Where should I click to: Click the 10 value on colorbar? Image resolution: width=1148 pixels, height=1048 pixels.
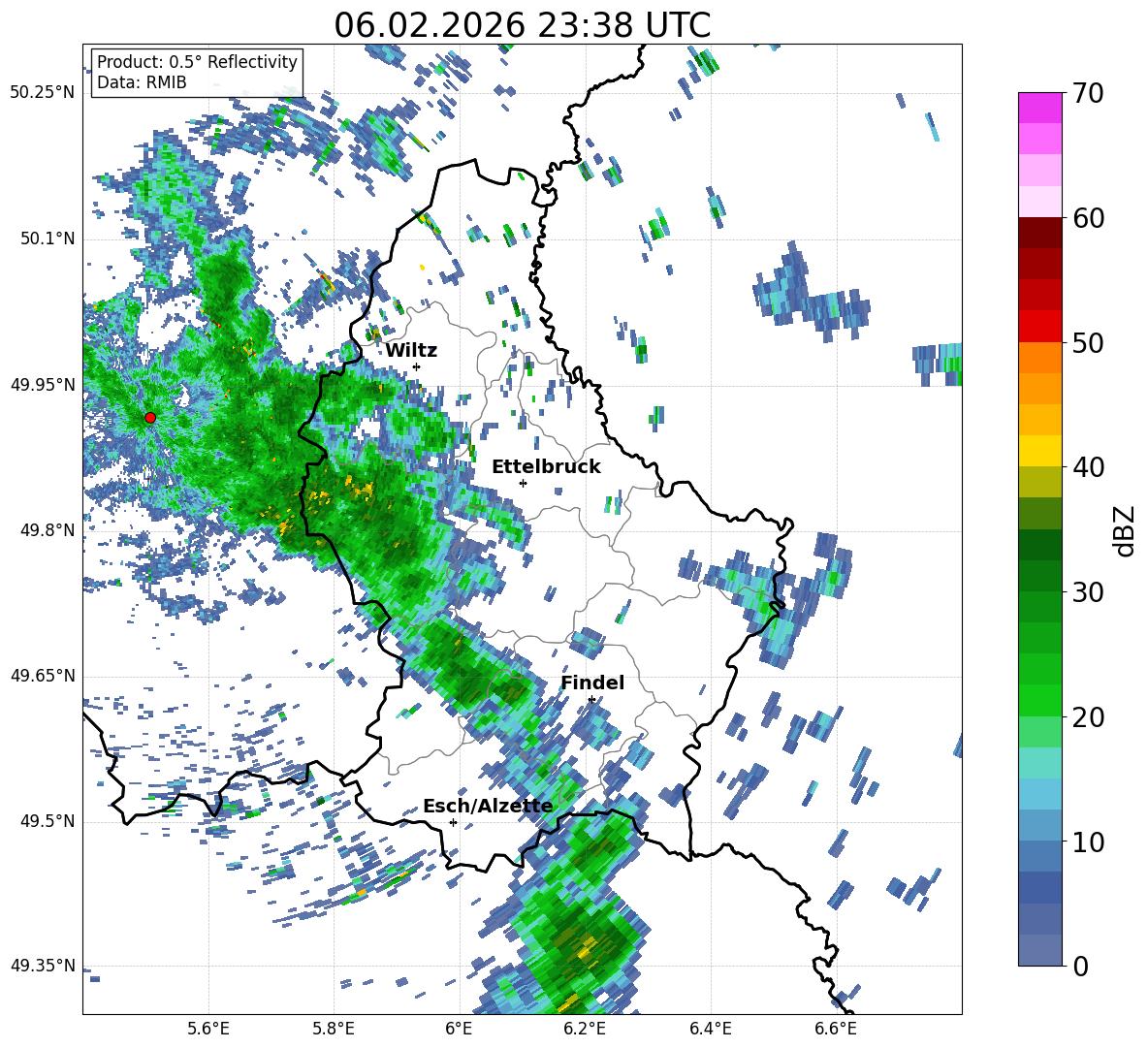(x=1088, y=842)
